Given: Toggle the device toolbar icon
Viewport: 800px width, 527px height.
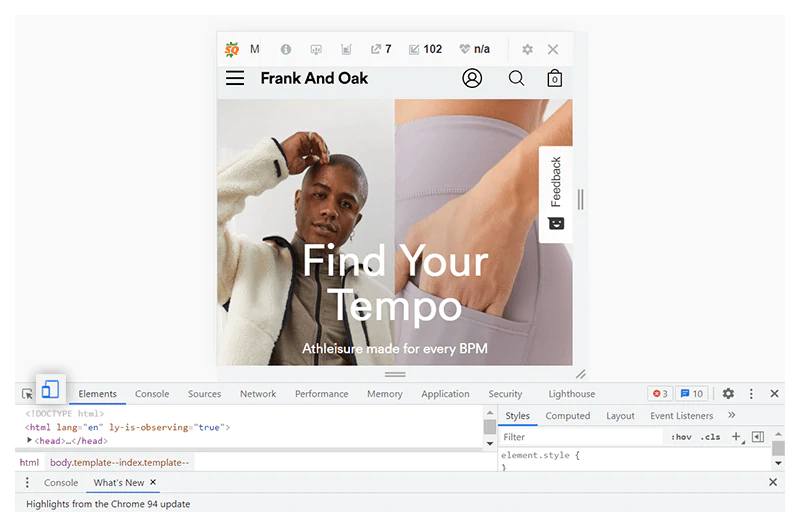Looking at the screenshot, I should (x=50, y=390).
